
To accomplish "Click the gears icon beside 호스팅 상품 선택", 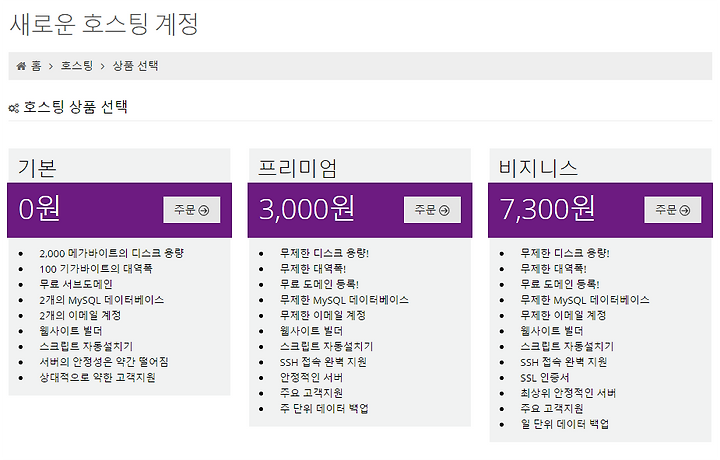I will [14, 108].
